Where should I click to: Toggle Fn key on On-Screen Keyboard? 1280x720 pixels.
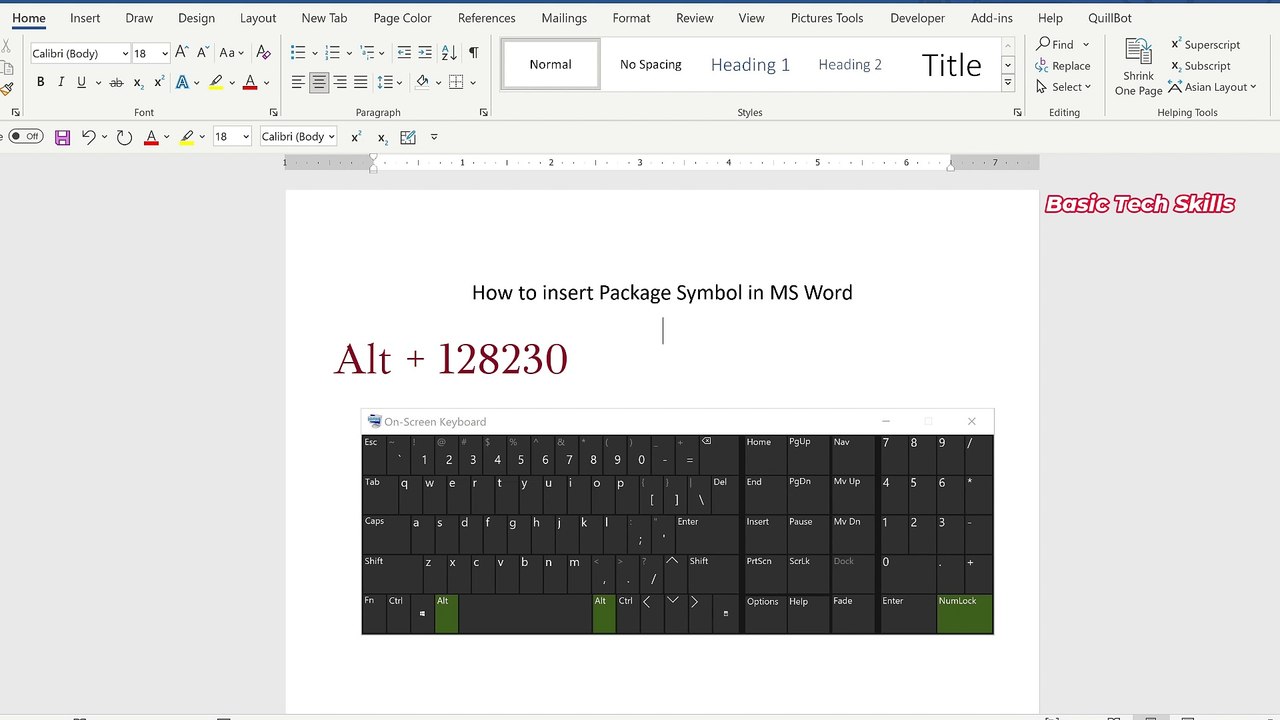click(374, 614)
